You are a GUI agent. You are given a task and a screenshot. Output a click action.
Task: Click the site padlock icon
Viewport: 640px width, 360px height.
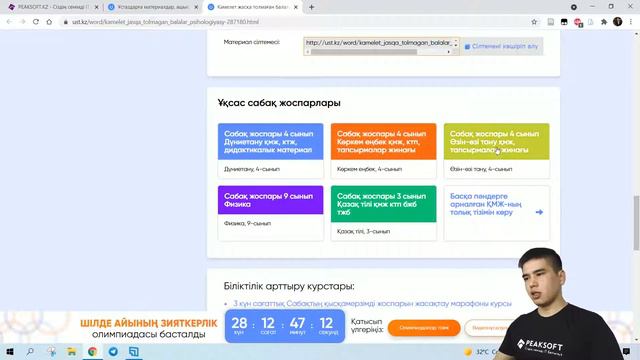(65, 22)
